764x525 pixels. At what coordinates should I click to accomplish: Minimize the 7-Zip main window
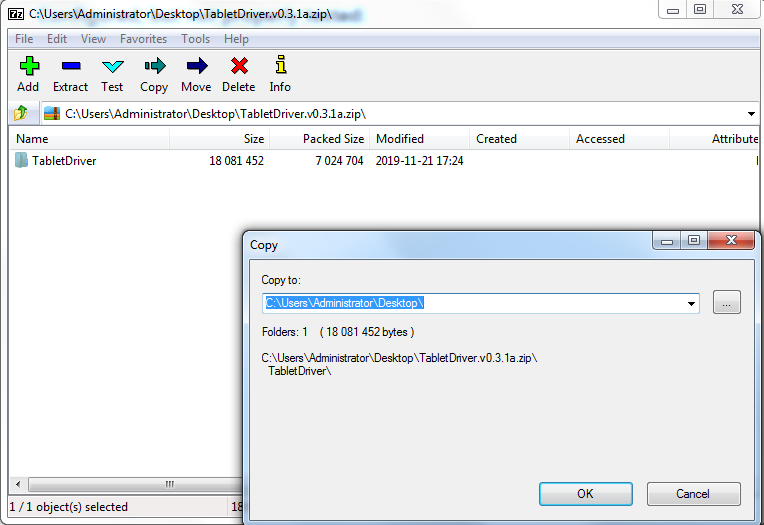673,9
